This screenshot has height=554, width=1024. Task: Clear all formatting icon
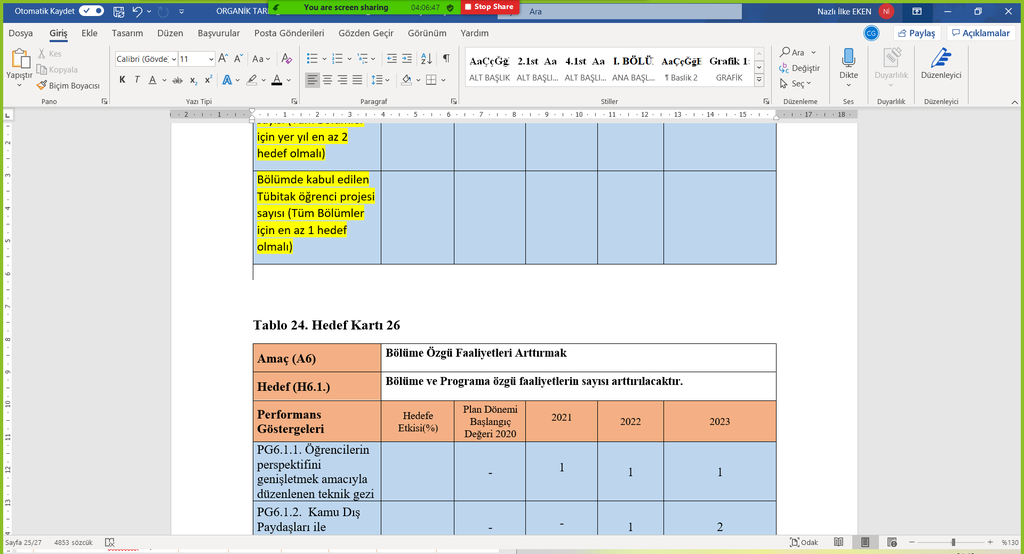coord(287,59)
